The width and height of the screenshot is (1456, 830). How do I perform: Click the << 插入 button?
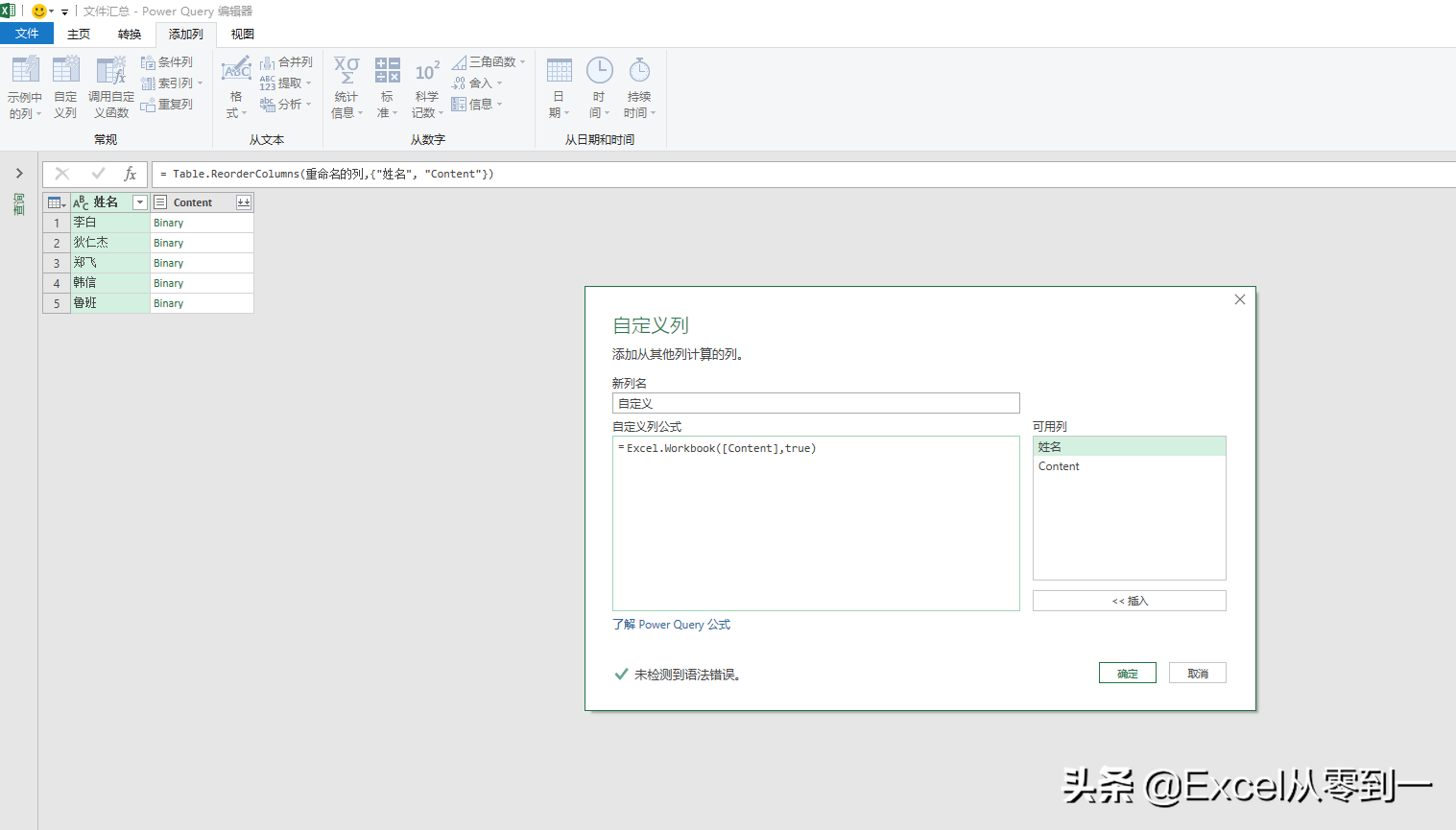tap(1130, 601)
